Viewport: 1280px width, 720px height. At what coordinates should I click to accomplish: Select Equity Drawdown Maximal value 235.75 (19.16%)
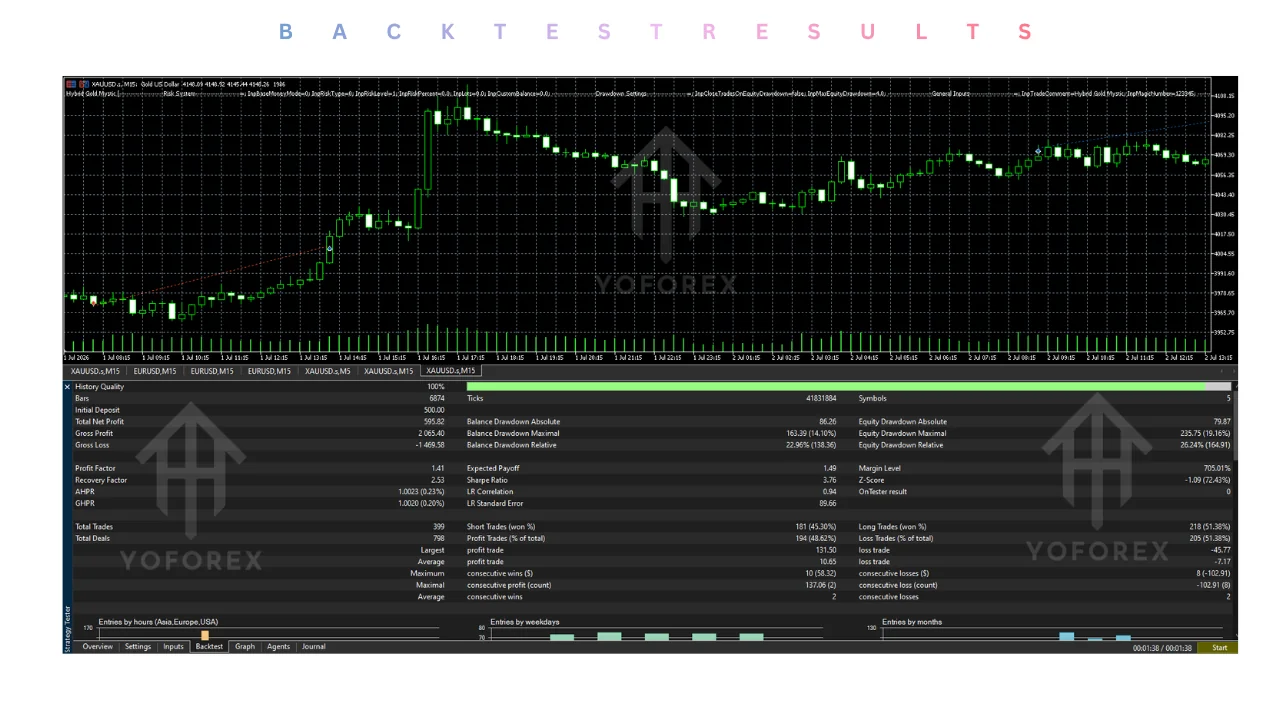coord(1203,434)
